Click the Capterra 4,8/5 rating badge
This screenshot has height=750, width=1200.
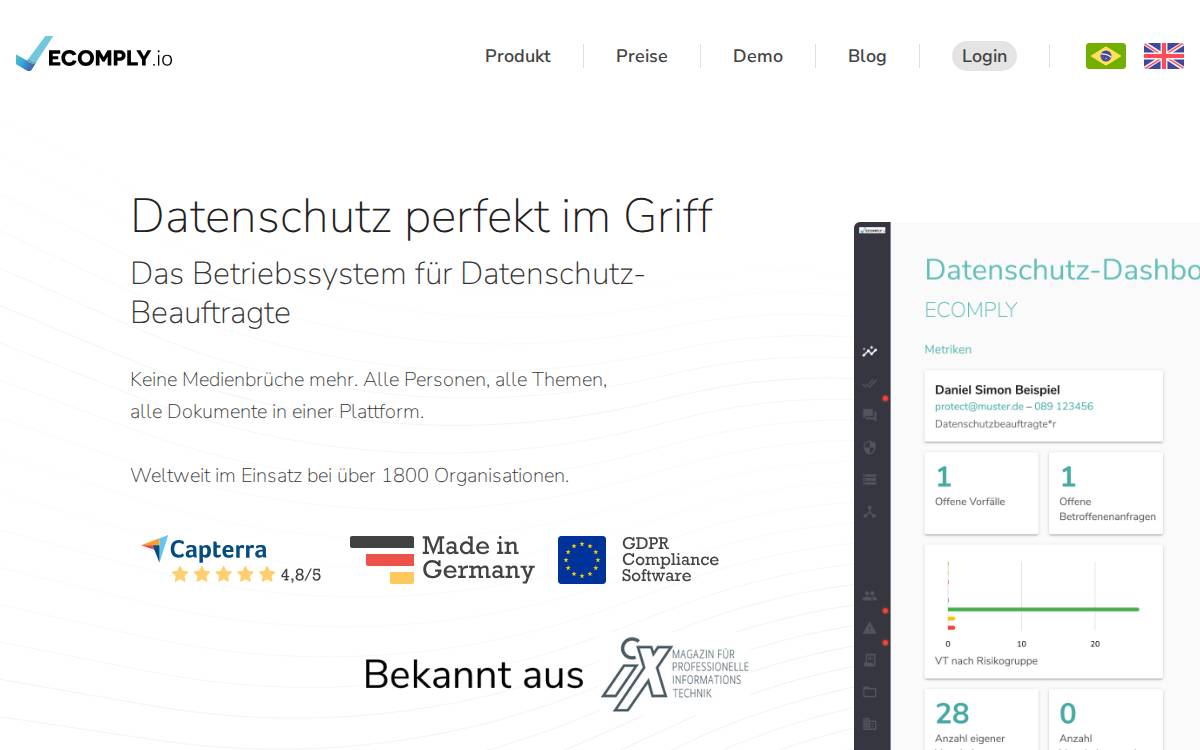[x=231, y=560]
